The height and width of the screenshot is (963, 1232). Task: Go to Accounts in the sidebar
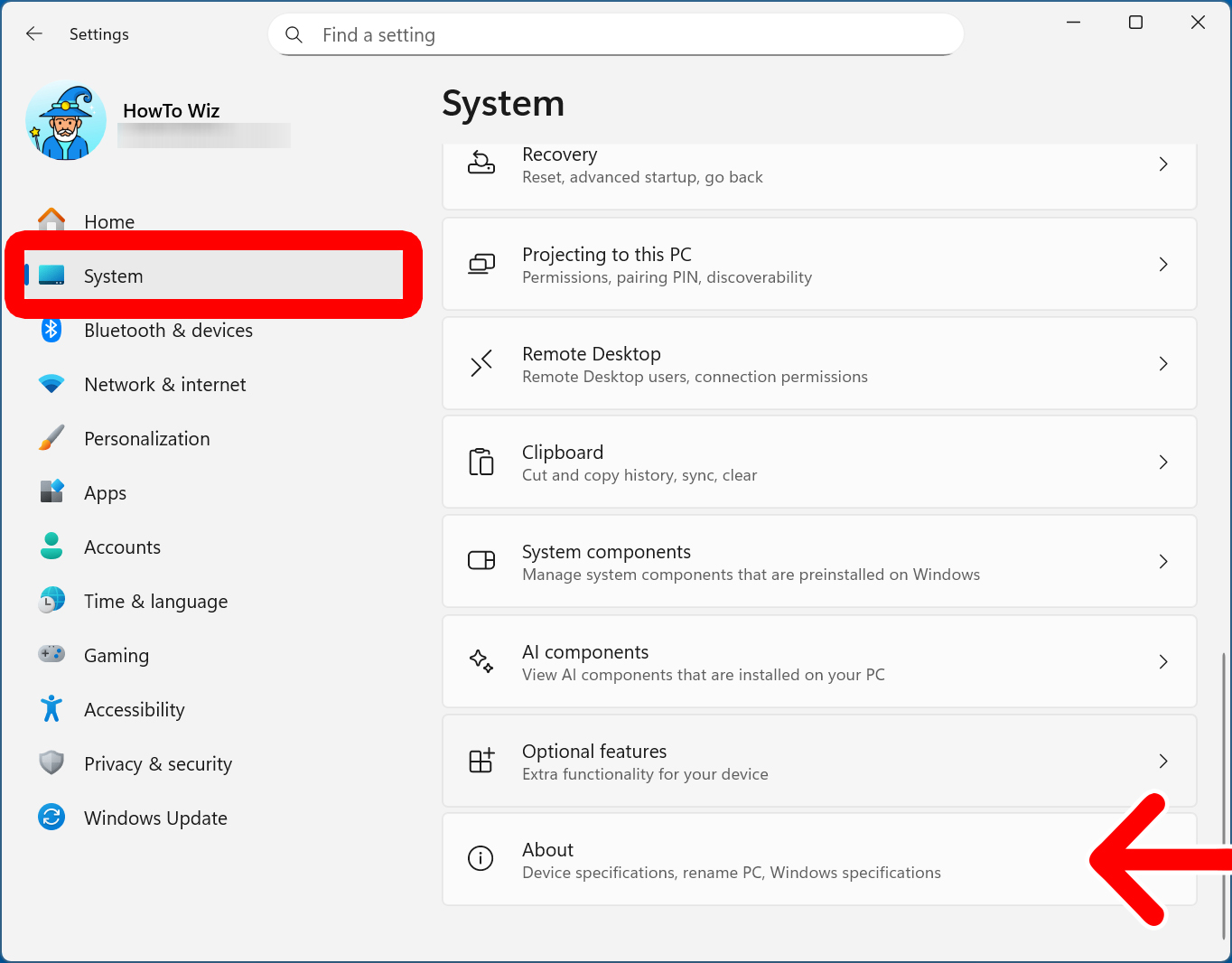122,547
